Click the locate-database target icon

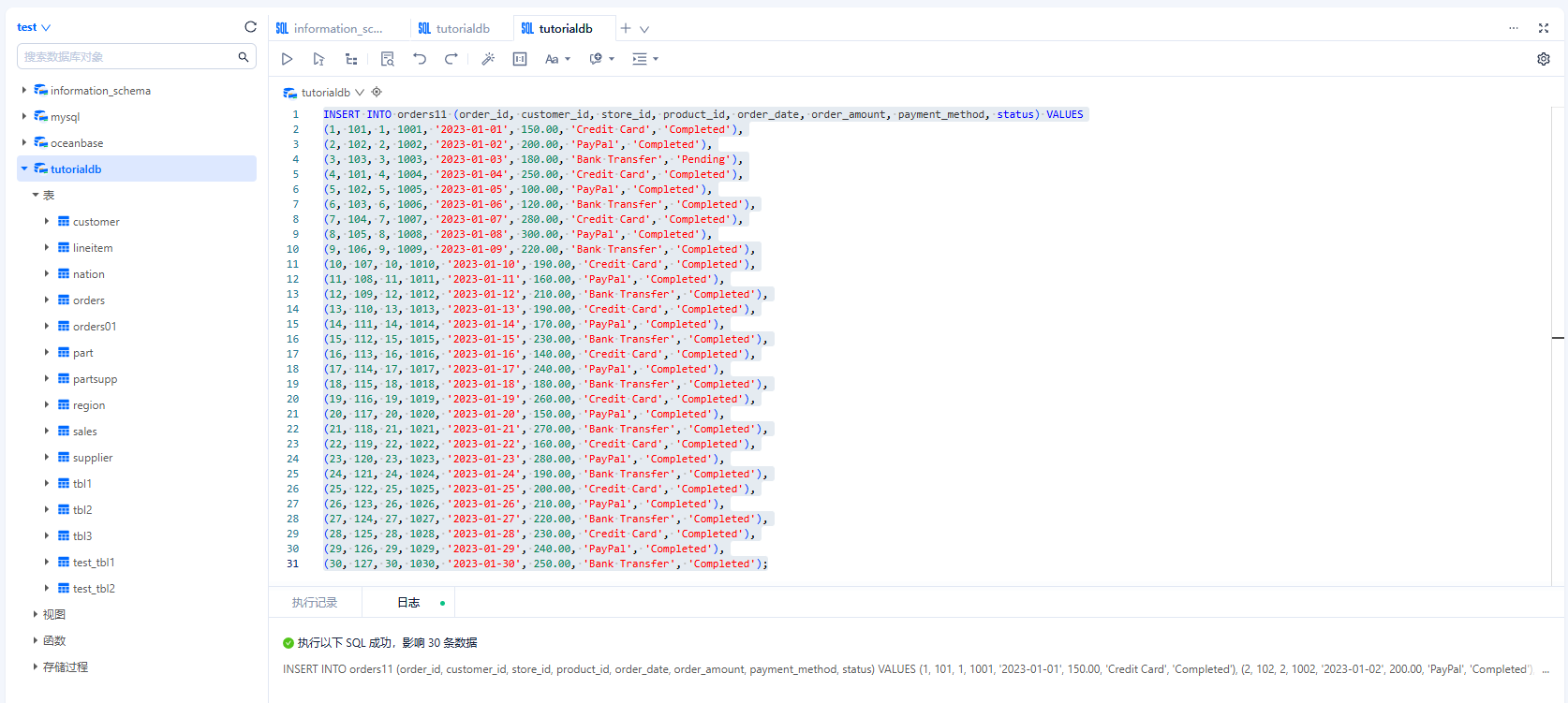377,92
